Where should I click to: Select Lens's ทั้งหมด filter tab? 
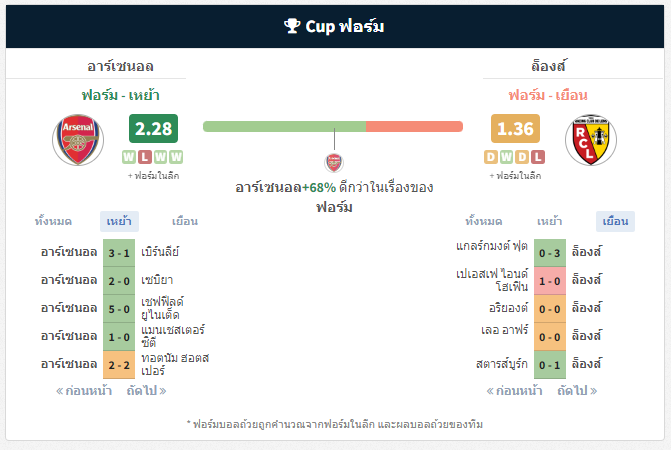click(484, 222)
